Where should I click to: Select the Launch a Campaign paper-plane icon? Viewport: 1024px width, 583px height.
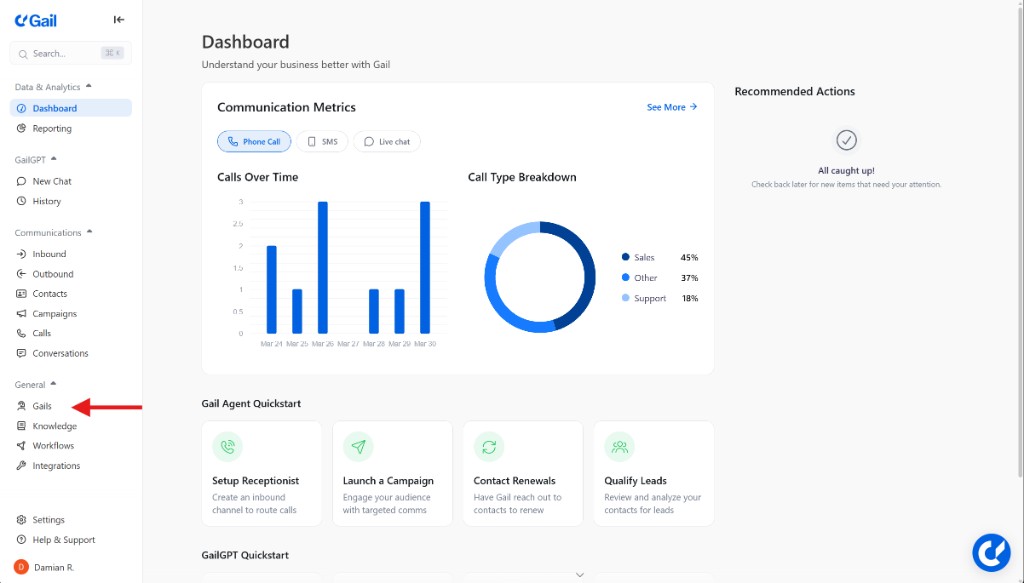coord(358,447)
